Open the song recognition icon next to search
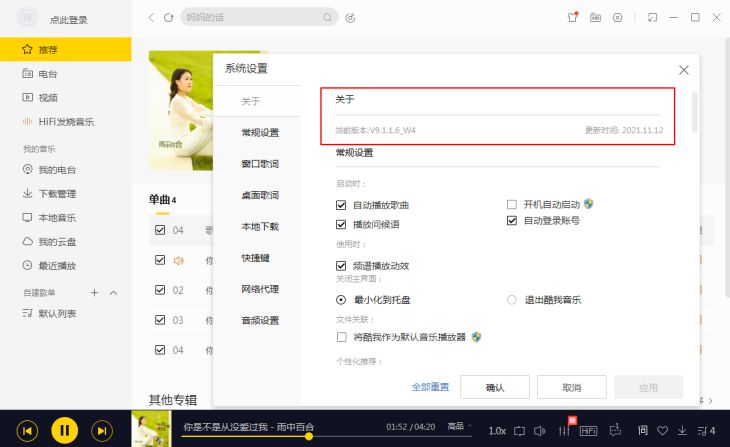 click(350, 18)
